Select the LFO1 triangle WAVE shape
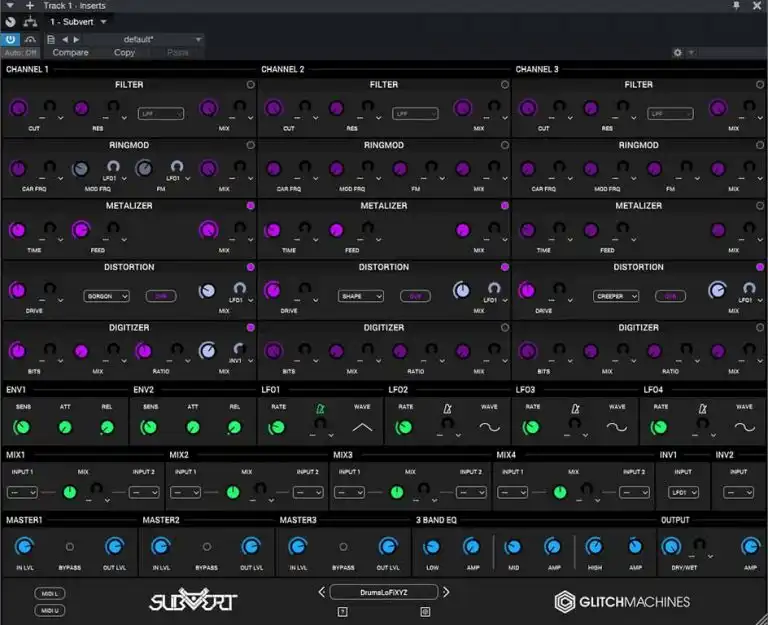The image size is (768, 625). (362, 428)
